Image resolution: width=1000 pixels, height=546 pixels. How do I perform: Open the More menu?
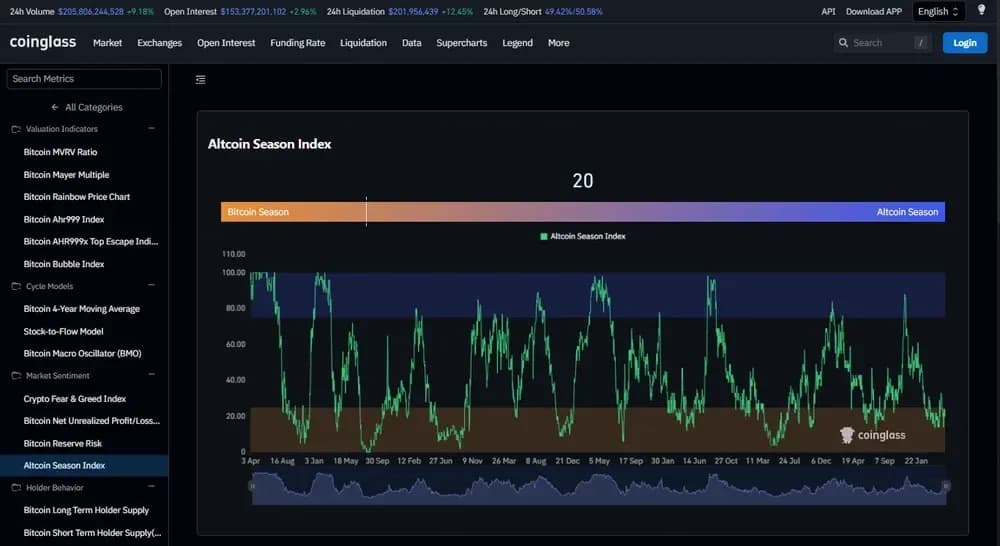click(559, 43)
